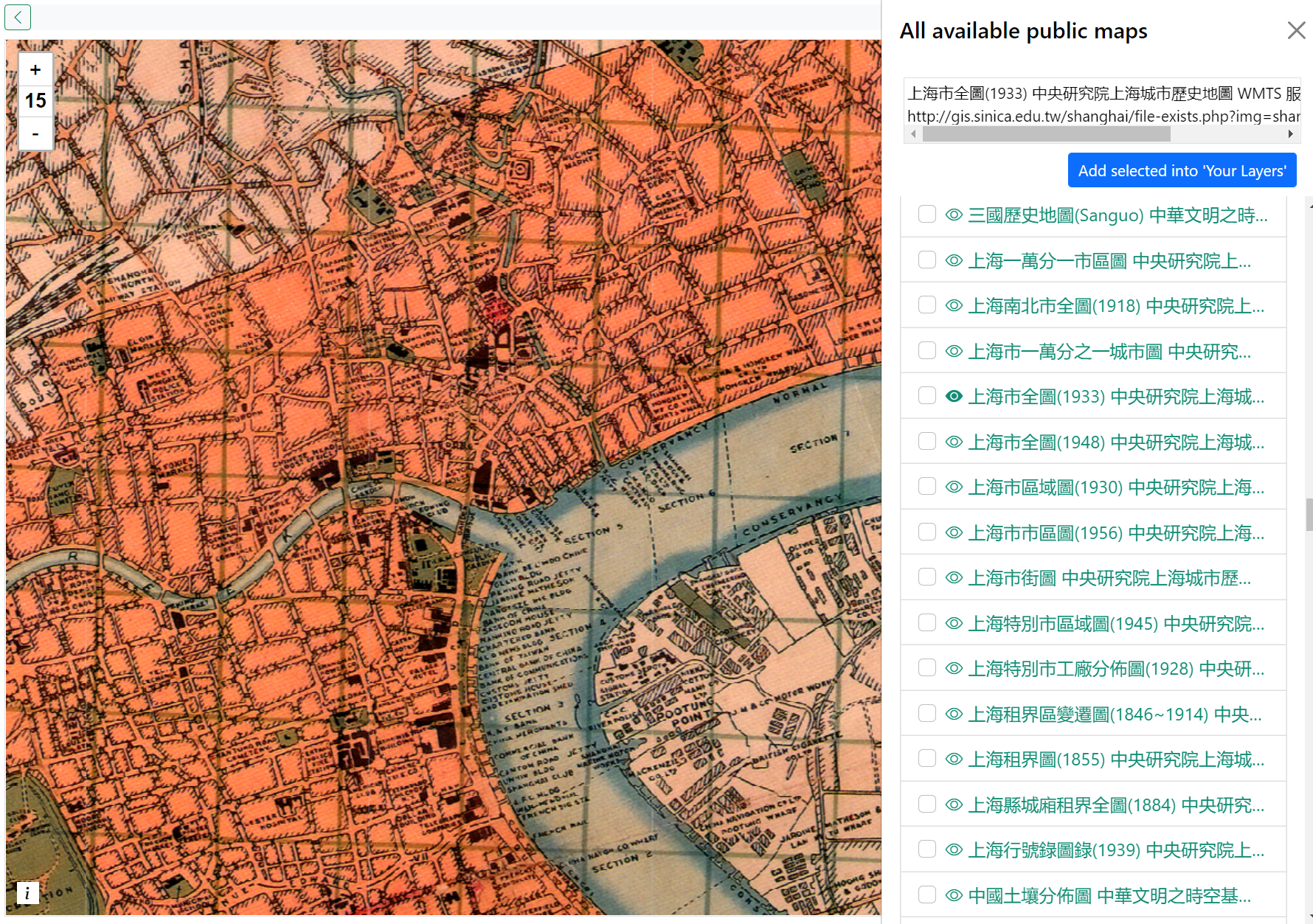Check the 上海市全圖(1948) checkbox
Viewport: 1313px width, 924px height.
tap(927, 441)
